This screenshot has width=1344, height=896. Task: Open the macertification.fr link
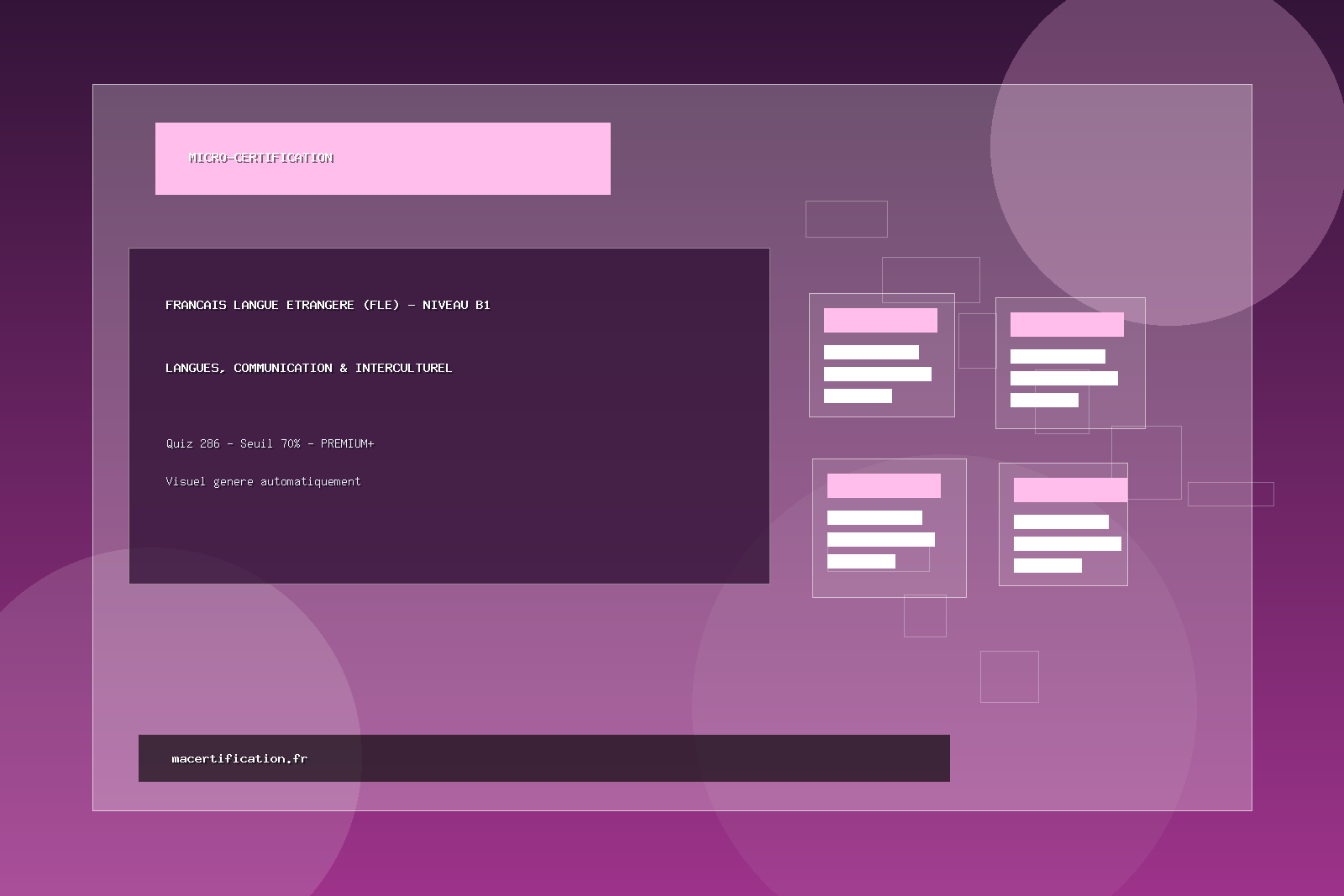tap(239, 758)
